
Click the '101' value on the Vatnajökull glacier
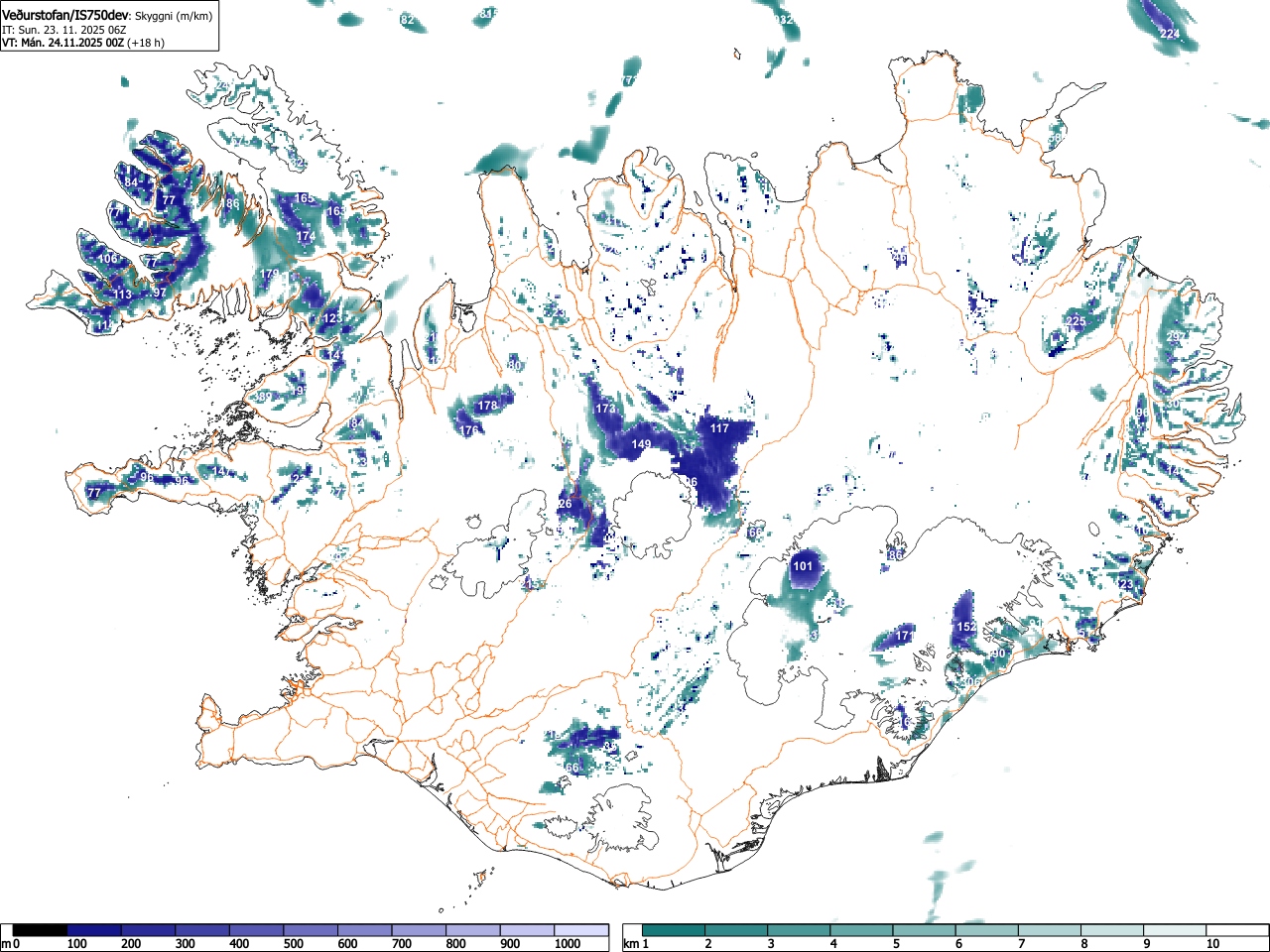(804, 567)
